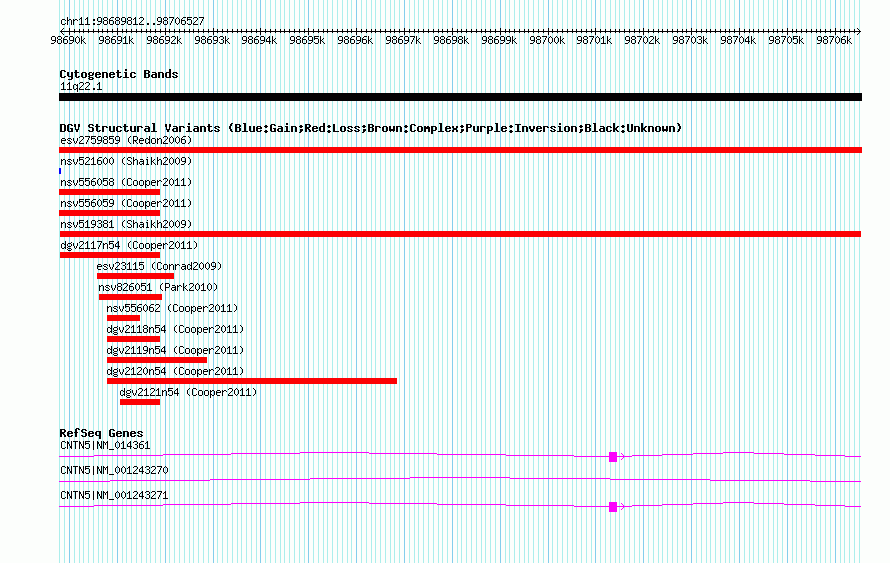This screenshot has width=890, height=563.
Task: Click the CNTN5|NM_001243270 magenta transcript line
Action: [x=460, y=480]
